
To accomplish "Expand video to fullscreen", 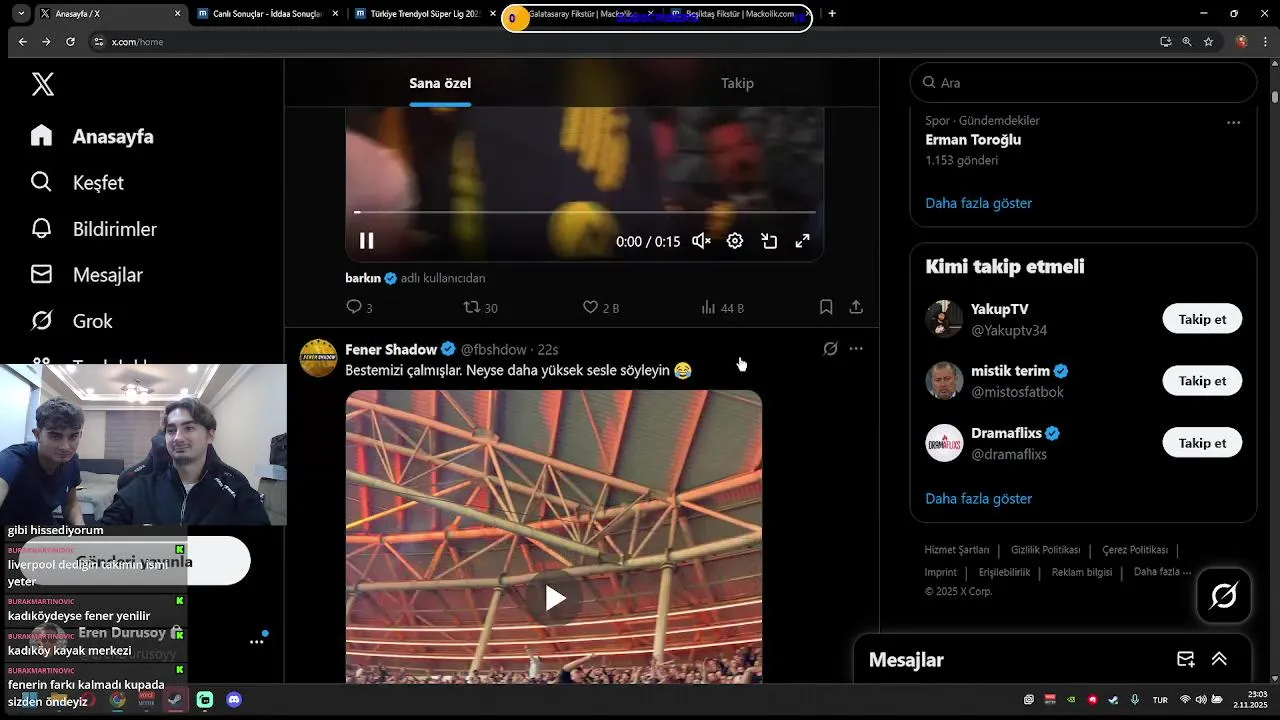I will coord(802,241).
